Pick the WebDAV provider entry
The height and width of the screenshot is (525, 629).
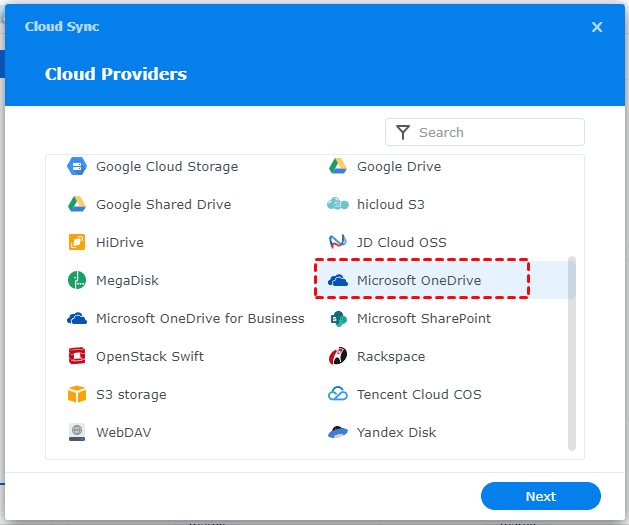123,433
